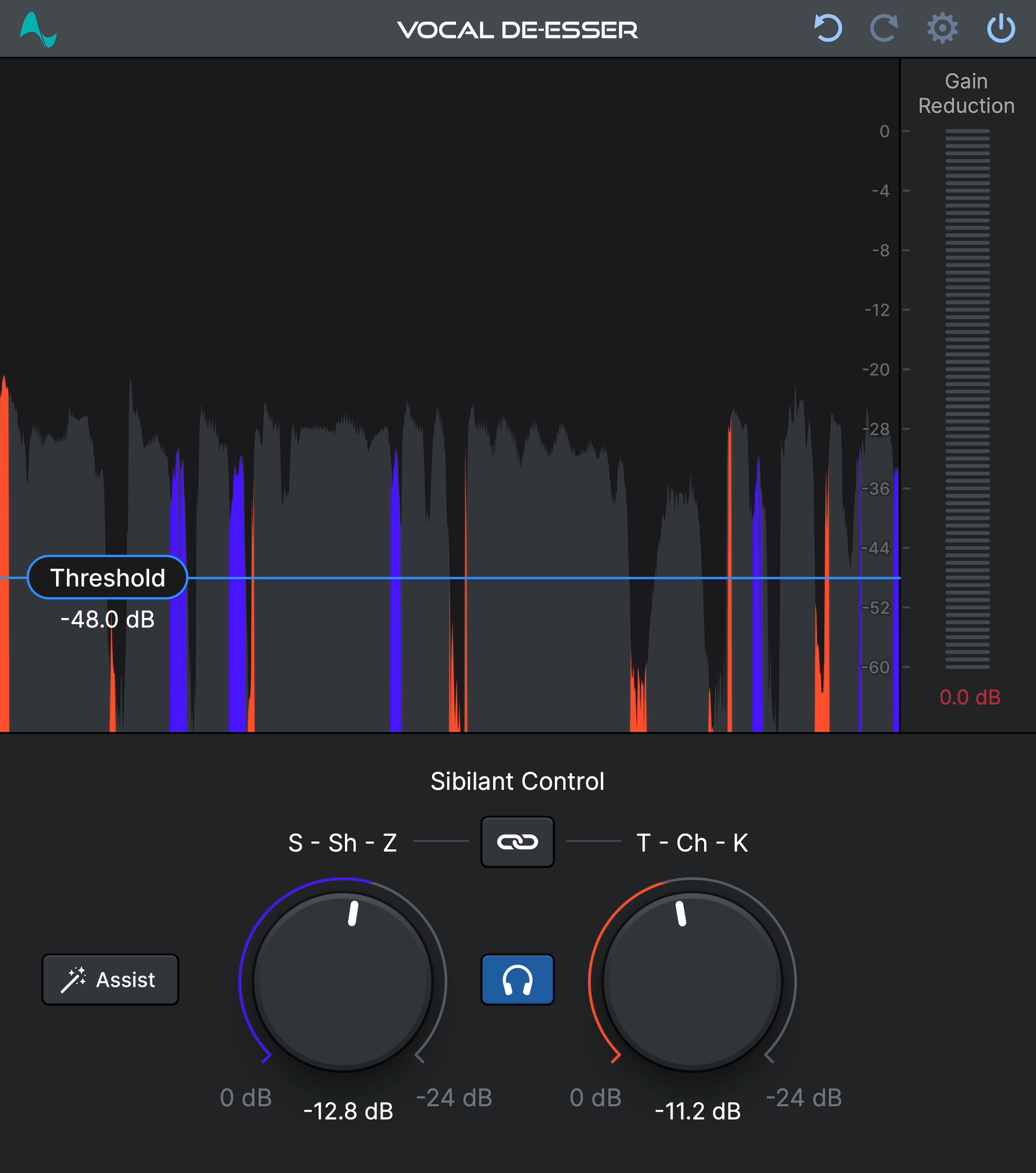Click the red 0.0 dB readout

[970, 697]
